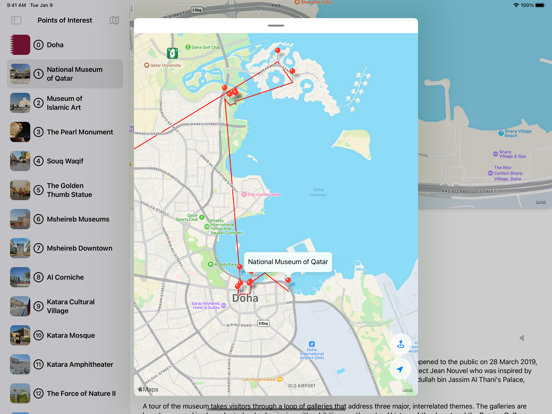
Task: Tap the Doha flag thumbnail
Action: click(20, 45)
